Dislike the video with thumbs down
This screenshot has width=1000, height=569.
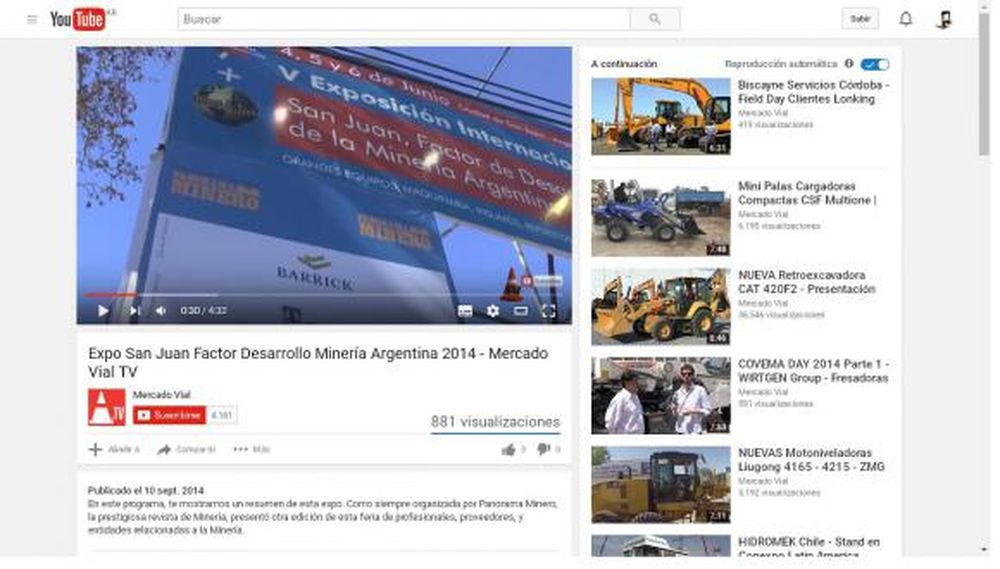[x=543, y=450]
